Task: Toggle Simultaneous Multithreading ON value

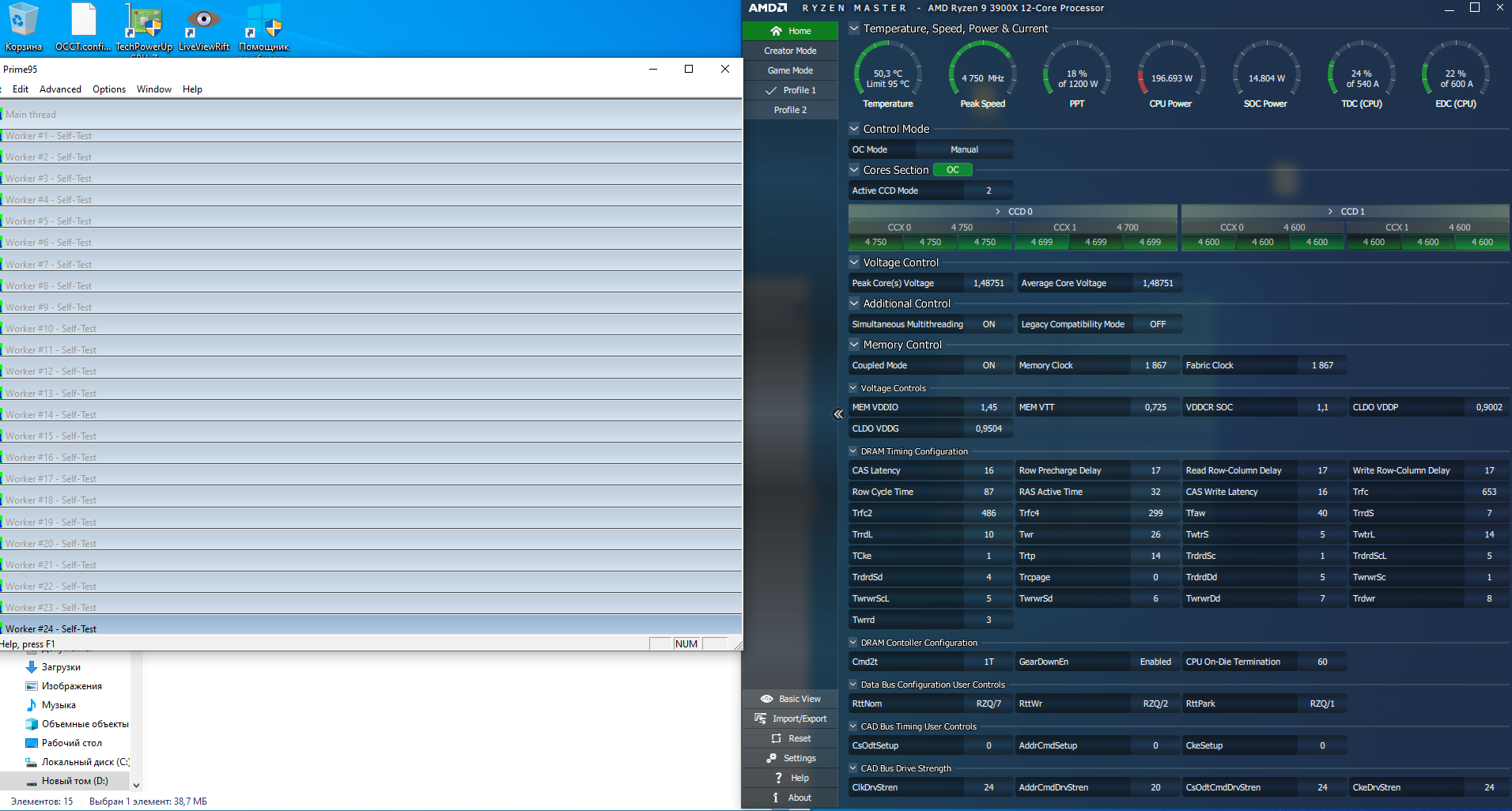Action: [988, 324]
